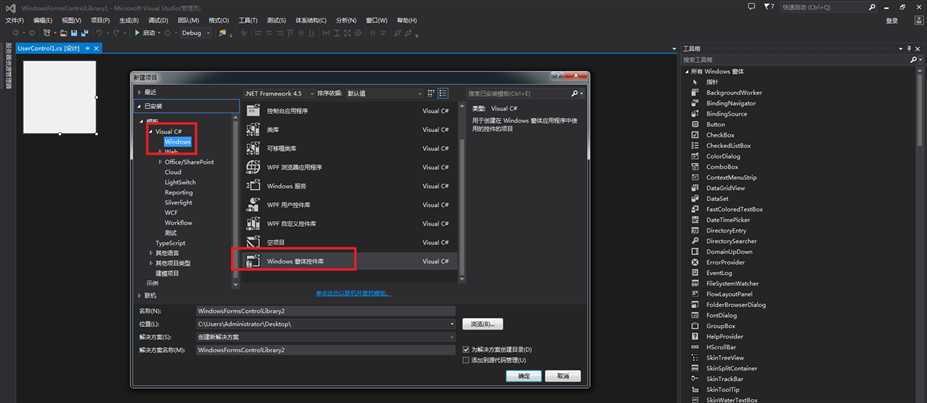Open the notifications flag icon
The height and width of the screenshot is (403, 927).
pyautogui.click(x=769, y=7)
